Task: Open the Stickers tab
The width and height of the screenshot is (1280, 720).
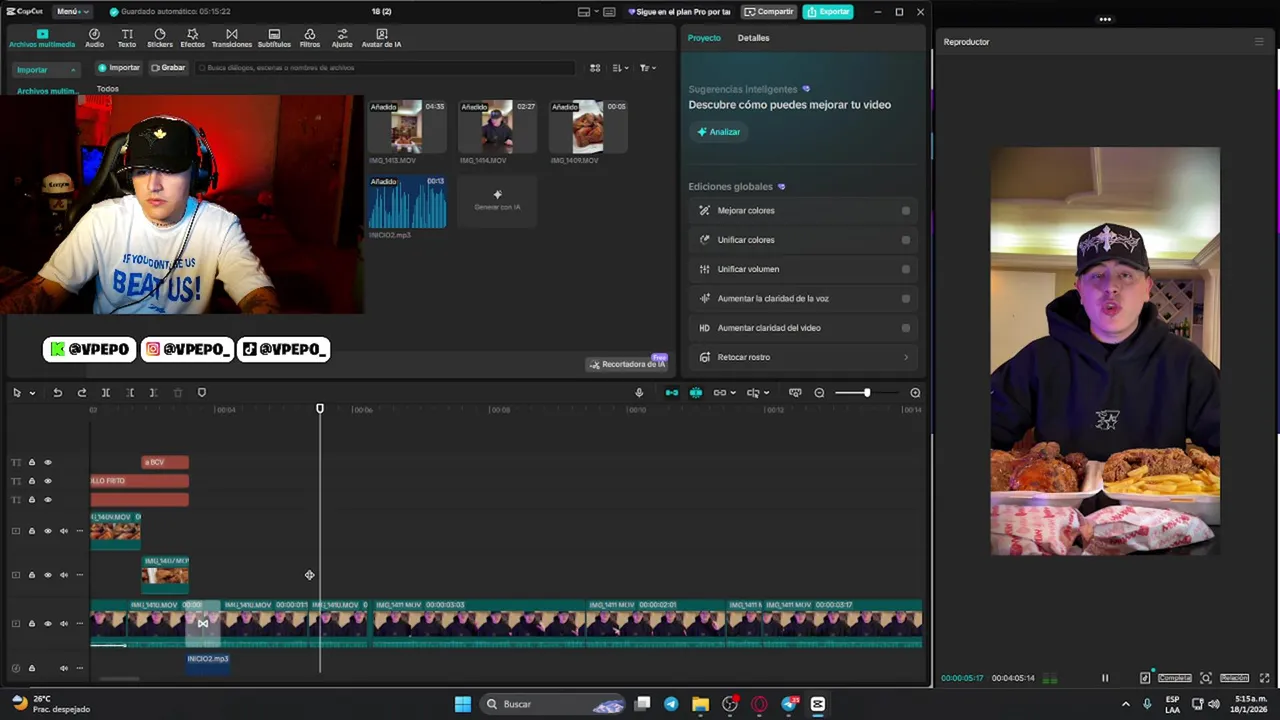Action: [x=160, y=38]
